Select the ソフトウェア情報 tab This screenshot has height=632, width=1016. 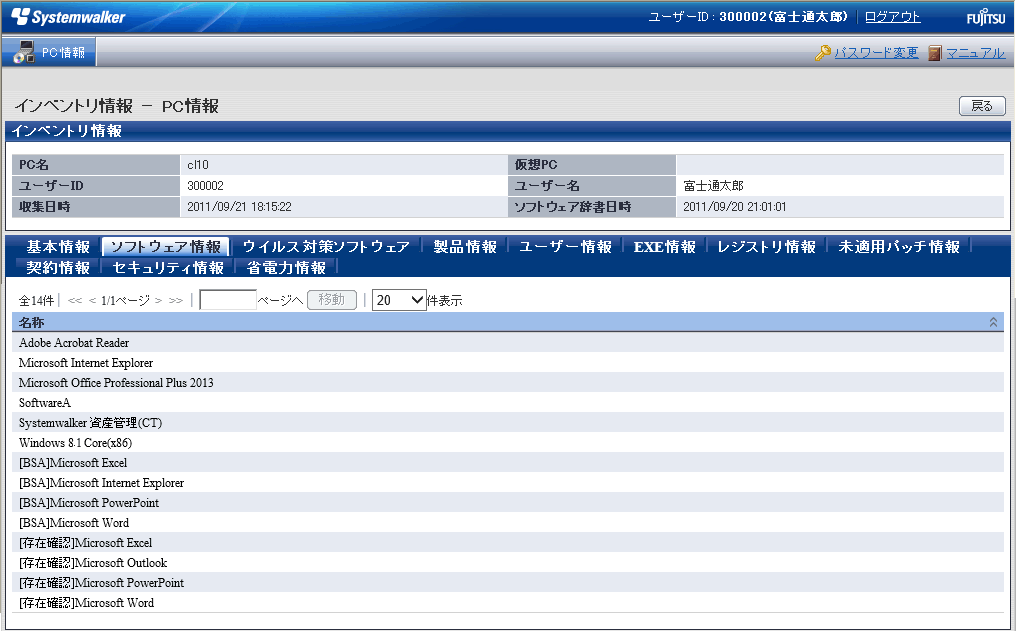166,247
